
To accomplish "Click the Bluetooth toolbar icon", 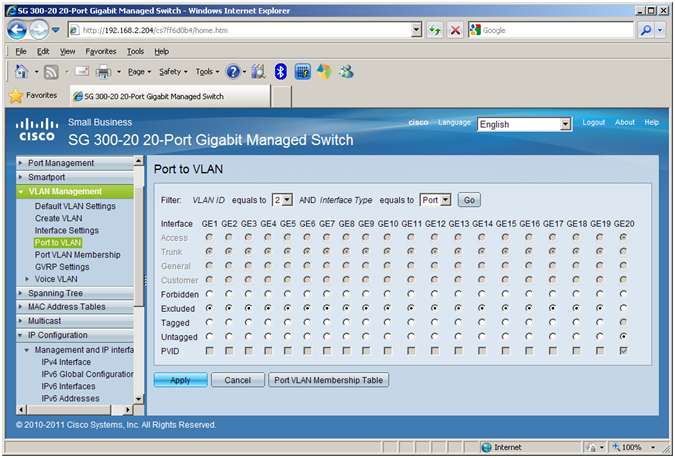I will [281, 71].
